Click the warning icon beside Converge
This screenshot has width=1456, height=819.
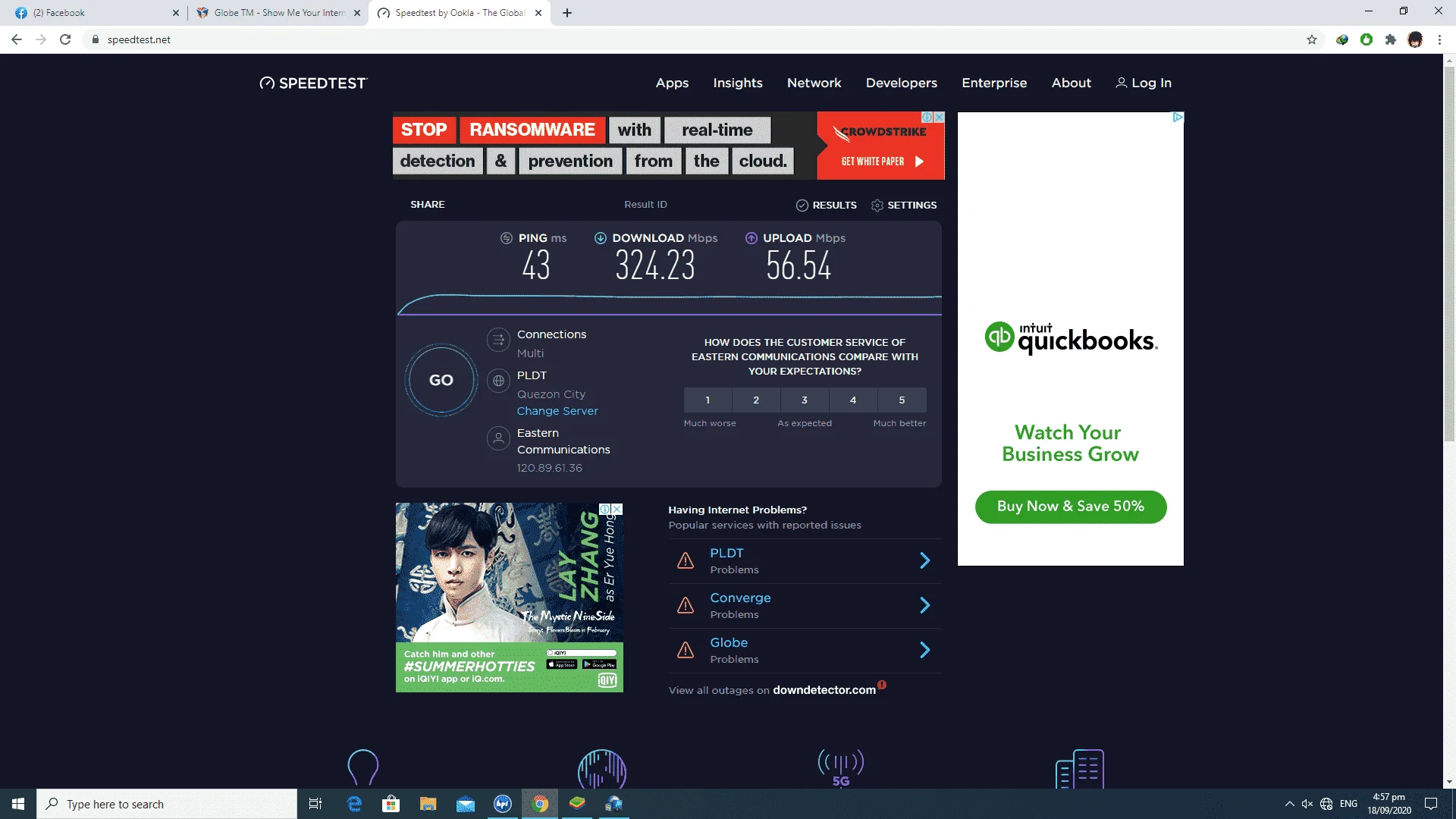tap(686, 605)
